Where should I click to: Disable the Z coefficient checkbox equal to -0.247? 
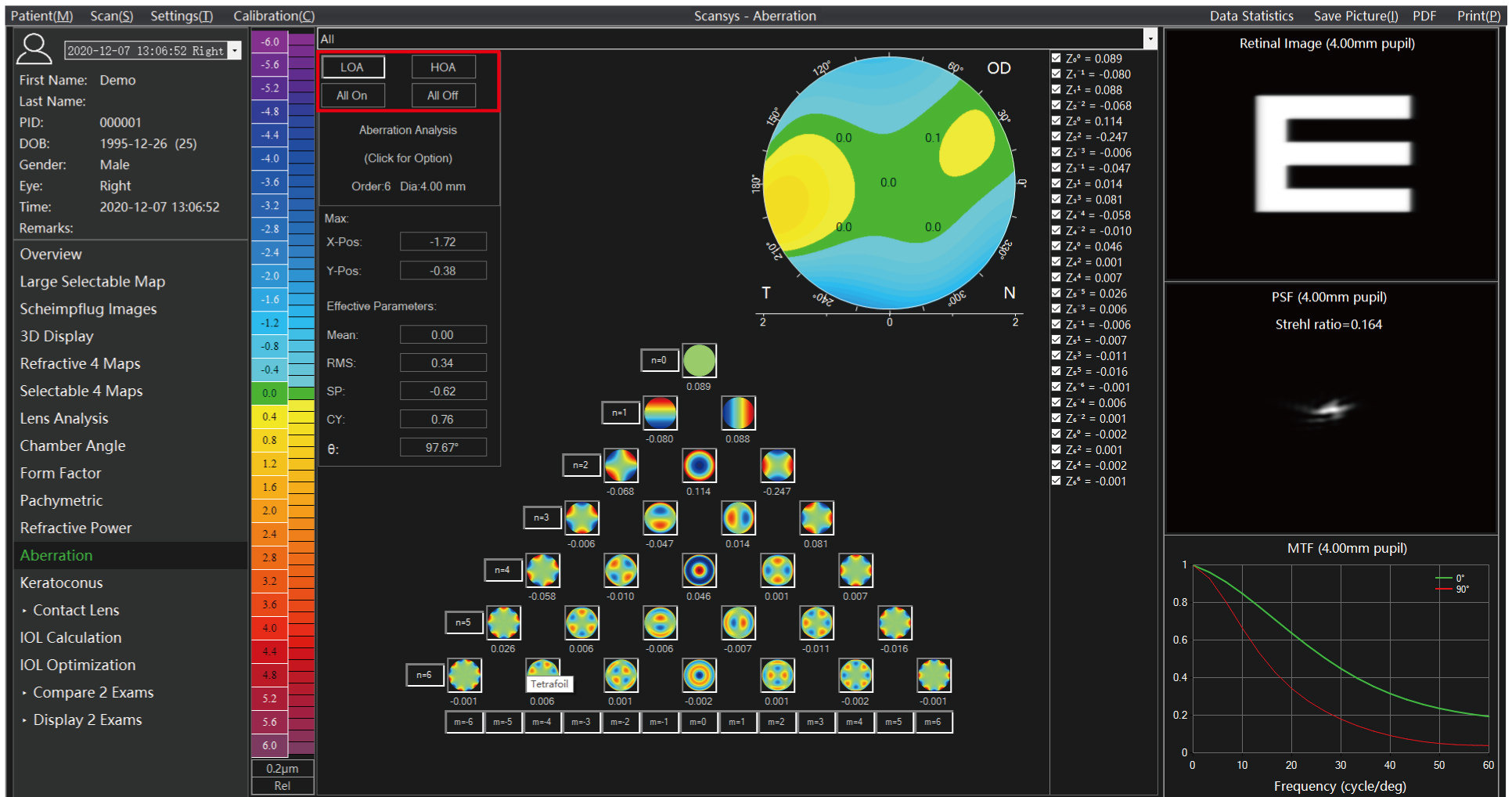point(1057,136)
